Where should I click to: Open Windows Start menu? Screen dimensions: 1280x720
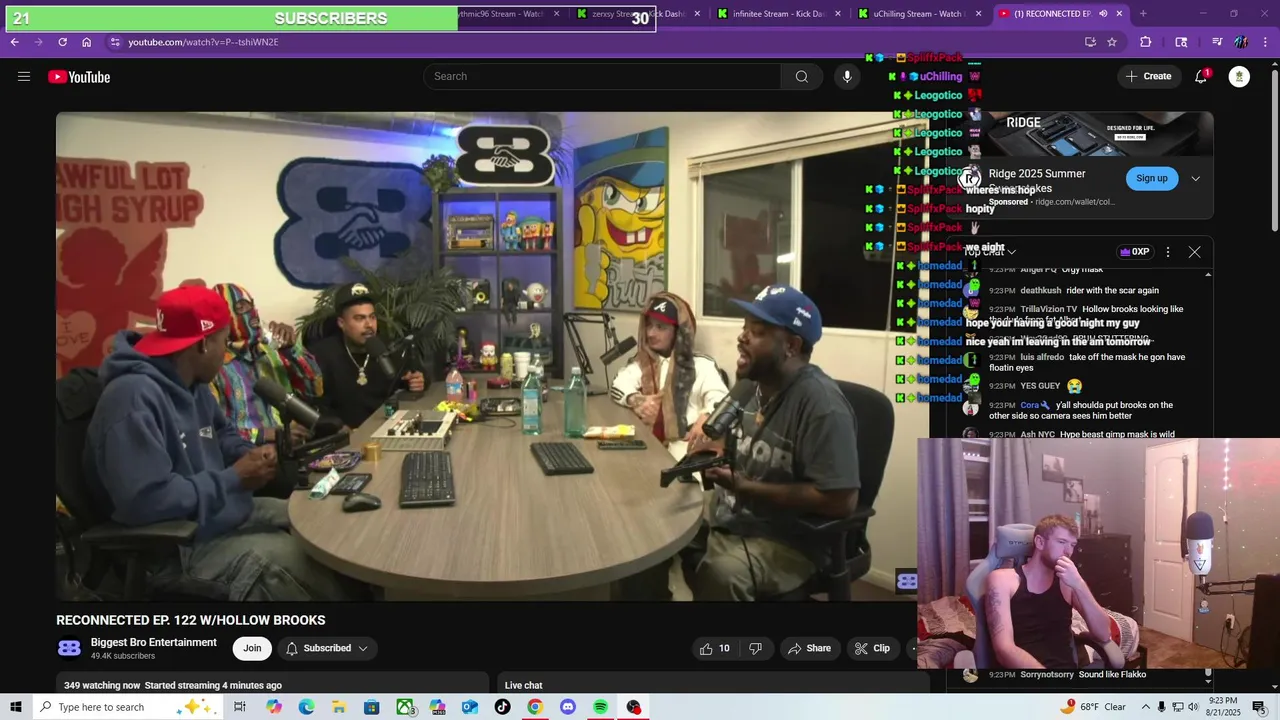pyautogui.click(x=15, y=707)
